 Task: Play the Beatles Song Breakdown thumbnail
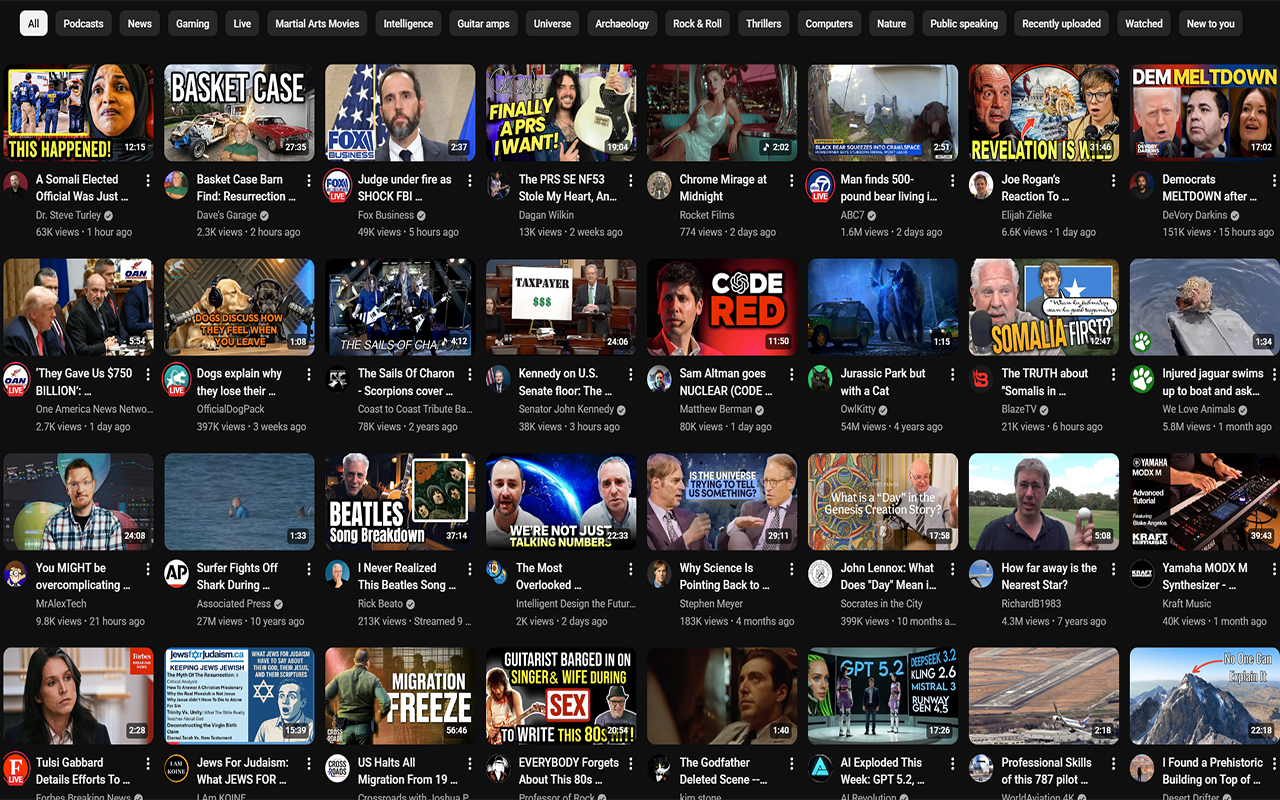(x=400, y=502)
